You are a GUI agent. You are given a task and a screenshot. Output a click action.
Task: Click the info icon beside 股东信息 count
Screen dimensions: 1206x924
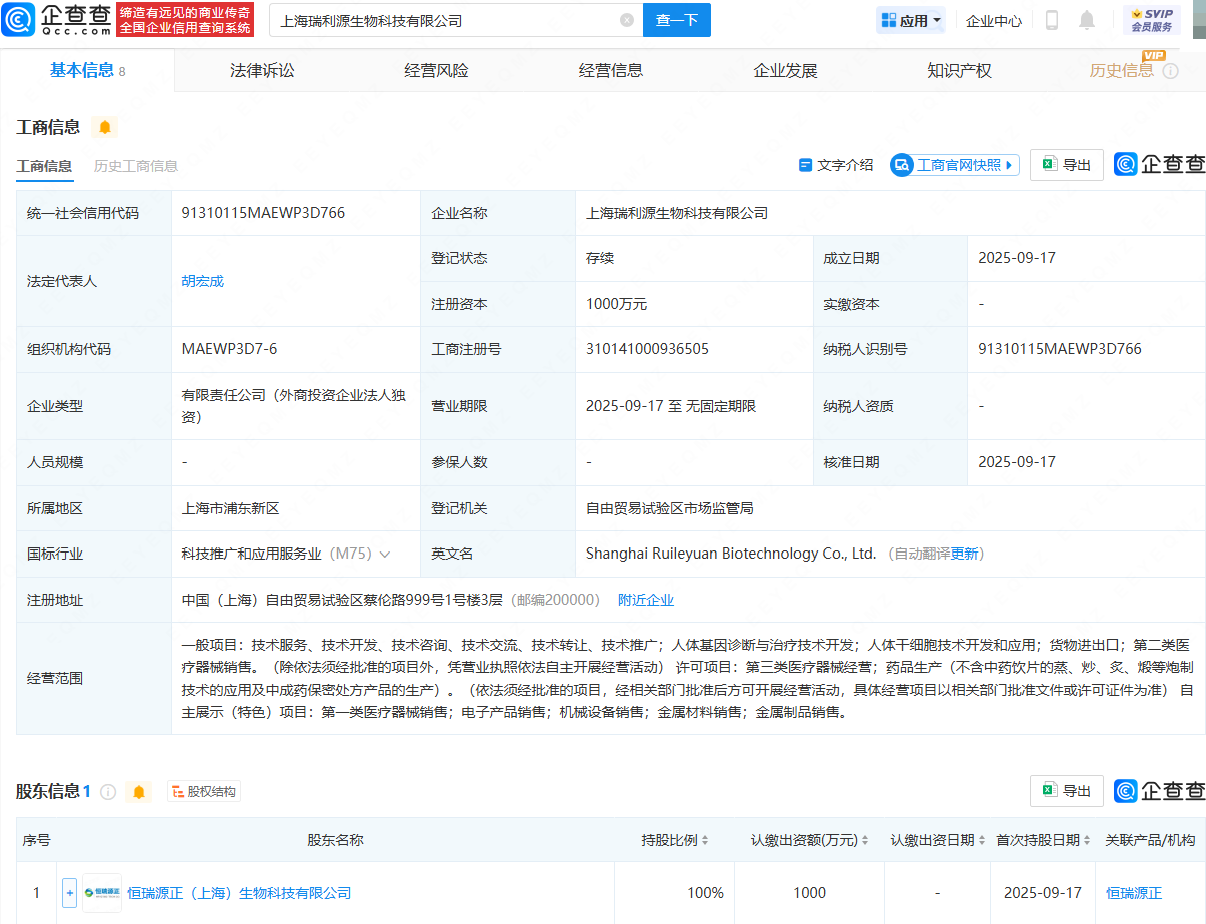click(108, 792)
